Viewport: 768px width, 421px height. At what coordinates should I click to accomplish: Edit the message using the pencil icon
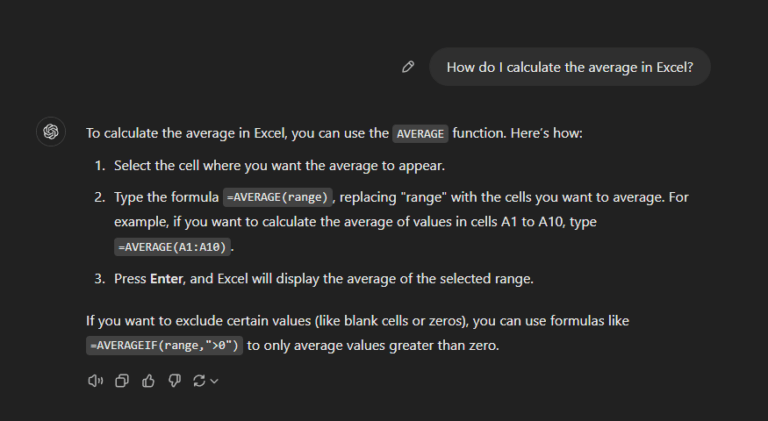[408, 67]
